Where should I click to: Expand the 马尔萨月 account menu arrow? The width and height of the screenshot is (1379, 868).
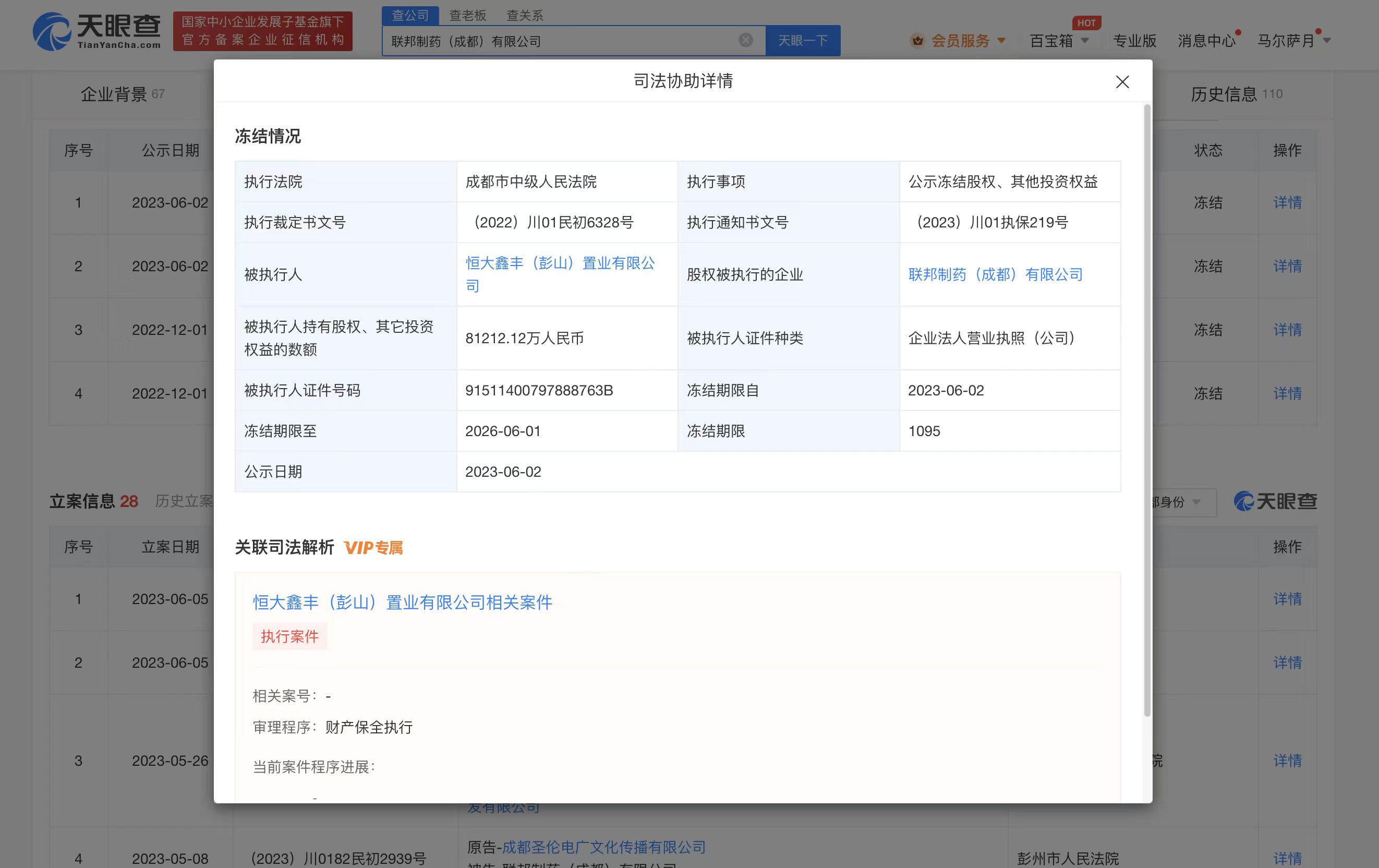[x=1327, y=41]
